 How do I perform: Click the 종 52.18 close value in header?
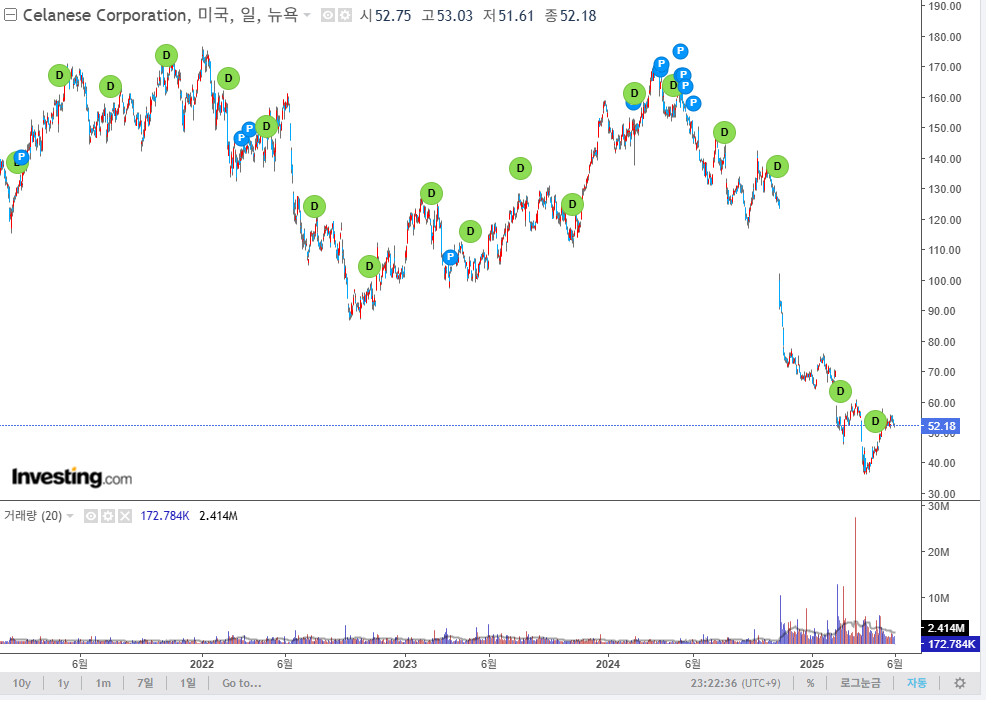[571, 15]
